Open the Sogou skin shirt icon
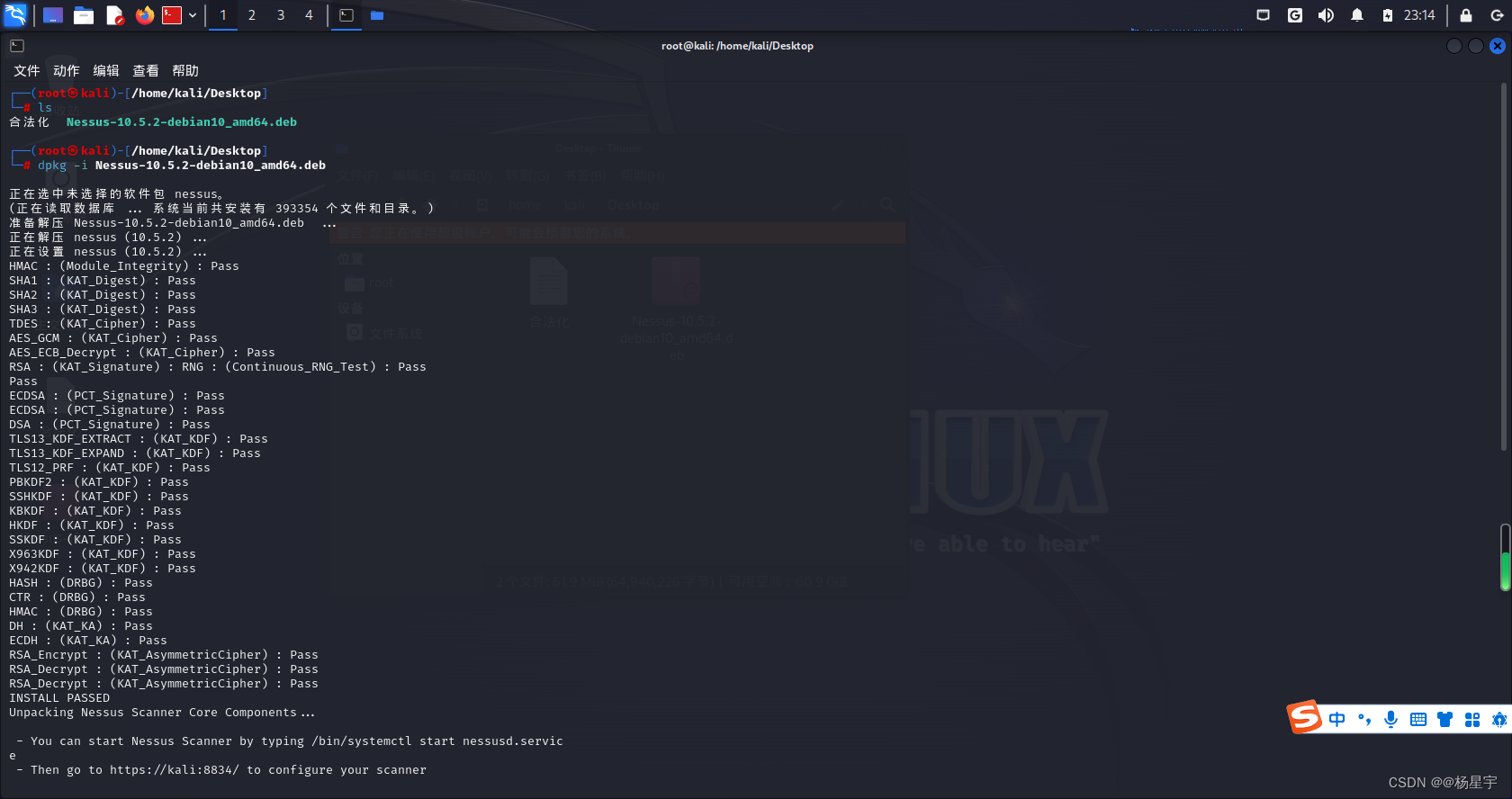Viewport: 1512px width, 799px height. [1445, 719]
